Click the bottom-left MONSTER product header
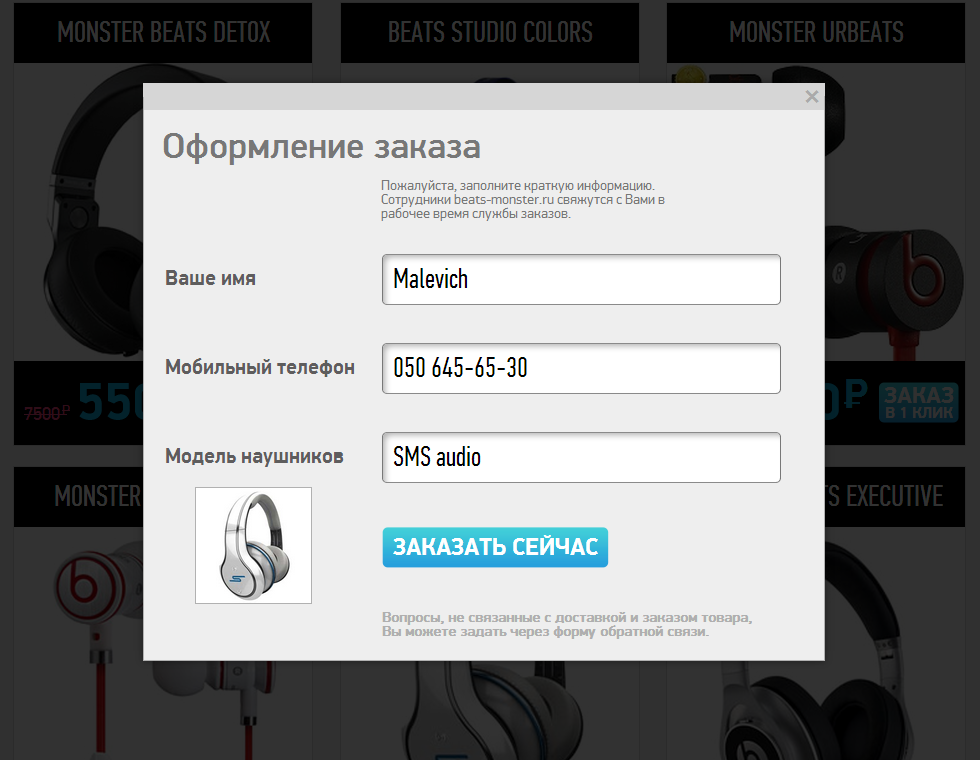Viewport: 980px width, 760px height. tap(79, 496)
